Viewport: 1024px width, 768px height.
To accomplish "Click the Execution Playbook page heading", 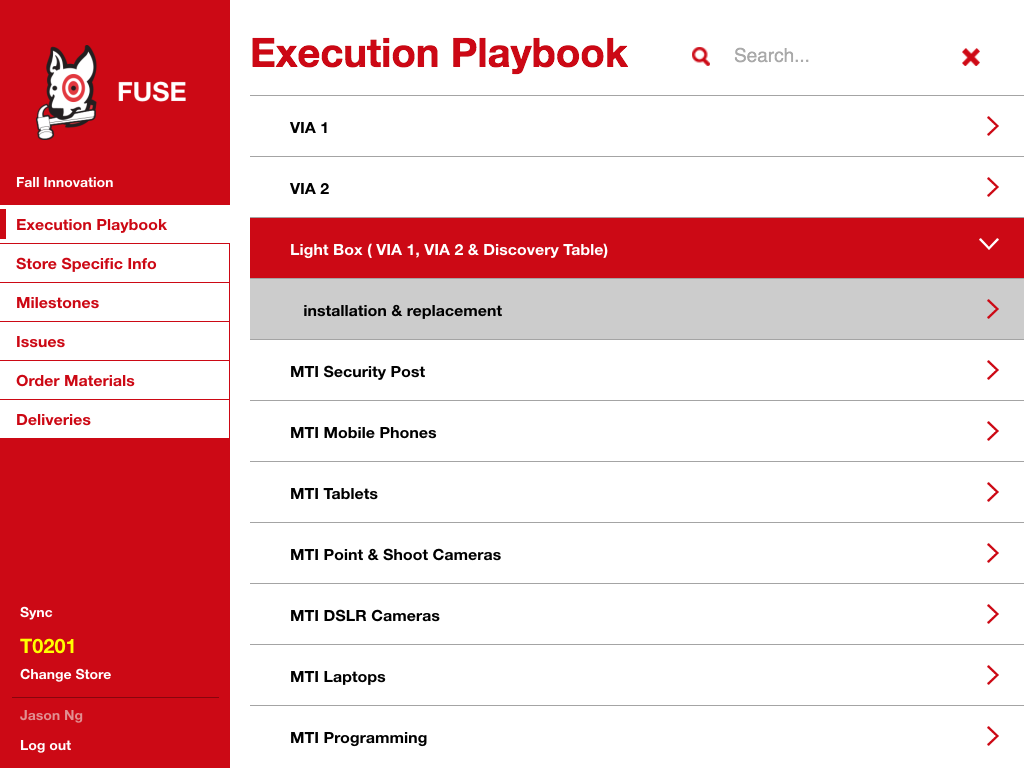I will pyautogui.click(x=439, y=54).
